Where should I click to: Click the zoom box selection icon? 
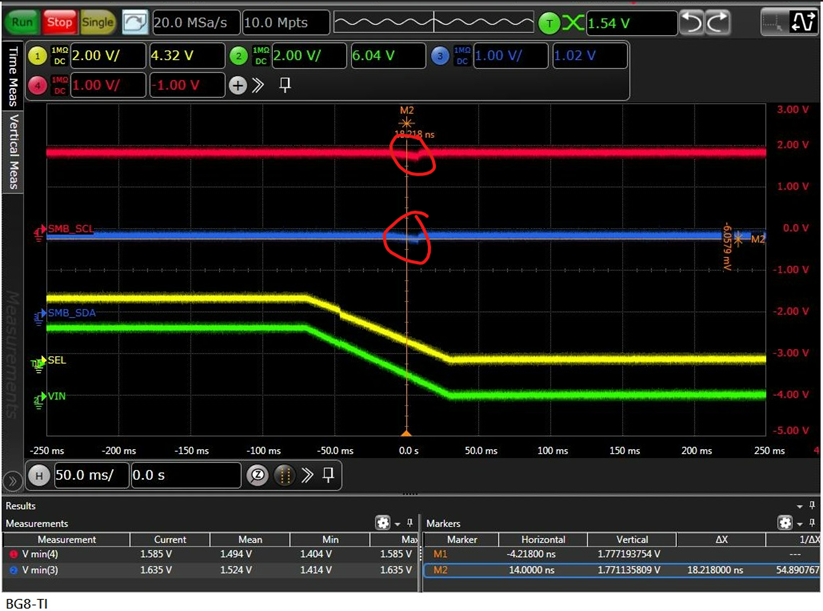tap(773, 23)
